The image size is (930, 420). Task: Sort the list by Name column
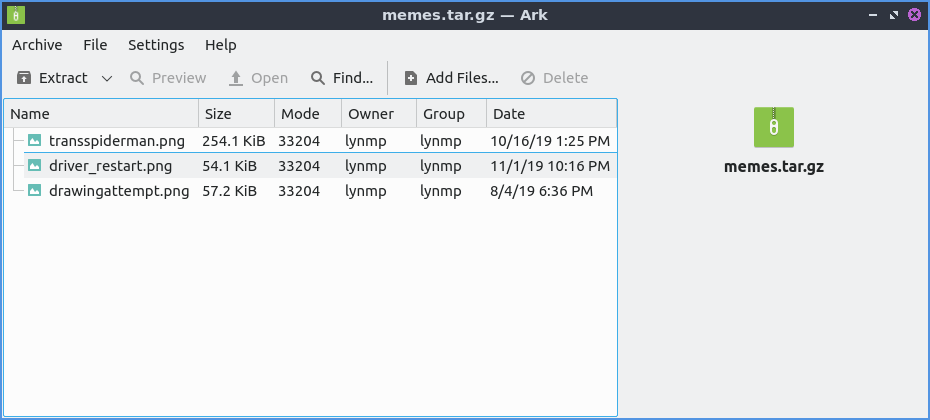(100, 114)
